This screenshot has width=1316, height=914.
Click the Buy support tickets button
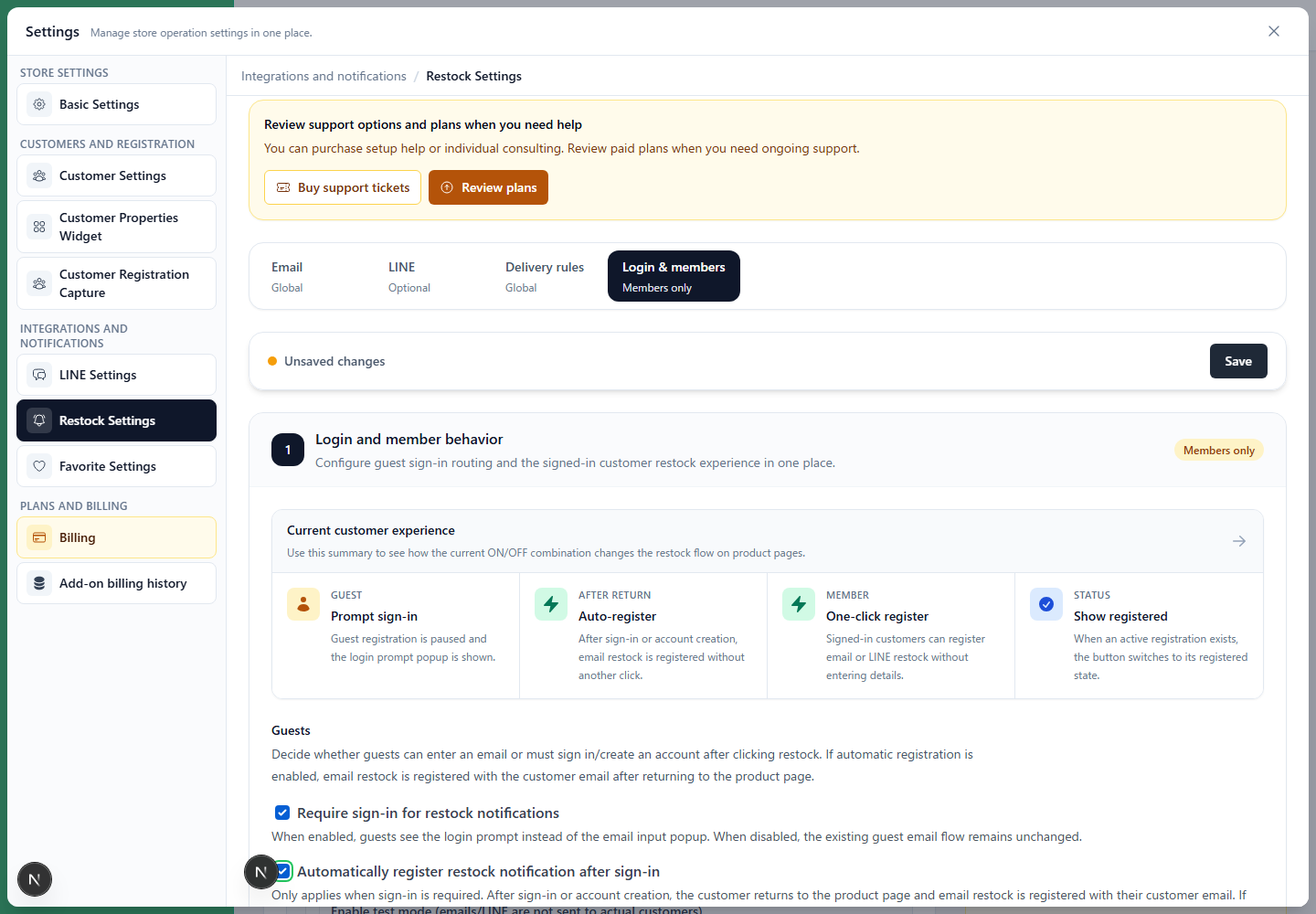(343, 187)
